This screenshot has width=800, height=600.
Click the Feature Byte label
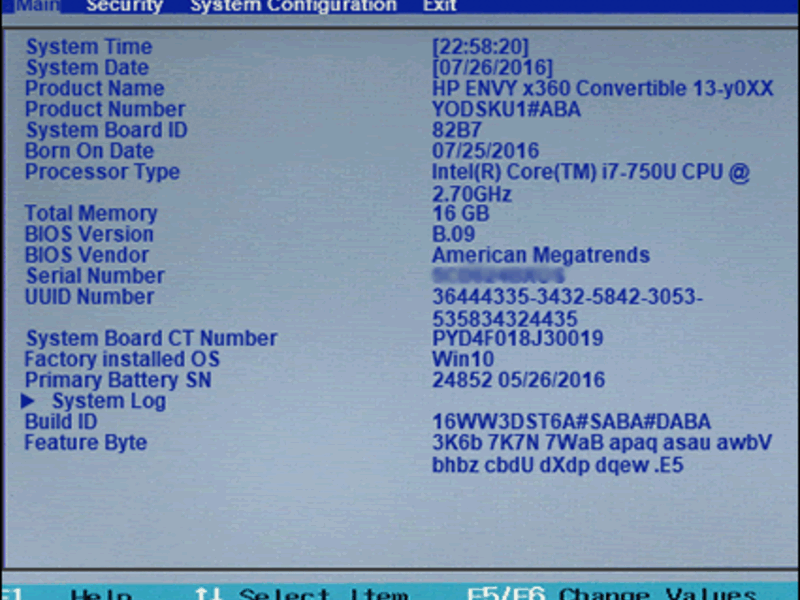[86, 443]
